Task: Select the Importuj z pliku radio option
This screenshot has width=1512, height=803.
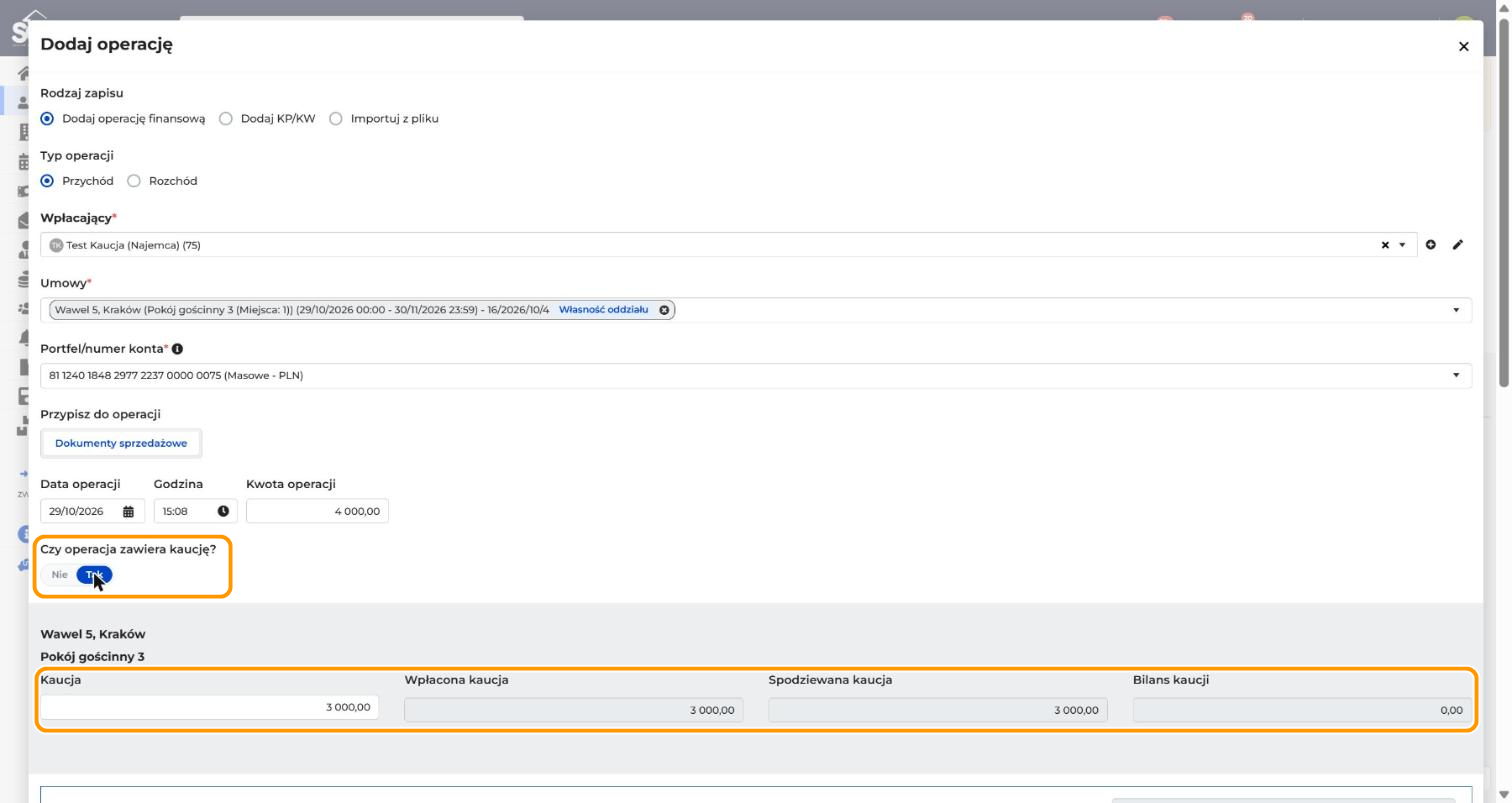Action: click(336, 118)
